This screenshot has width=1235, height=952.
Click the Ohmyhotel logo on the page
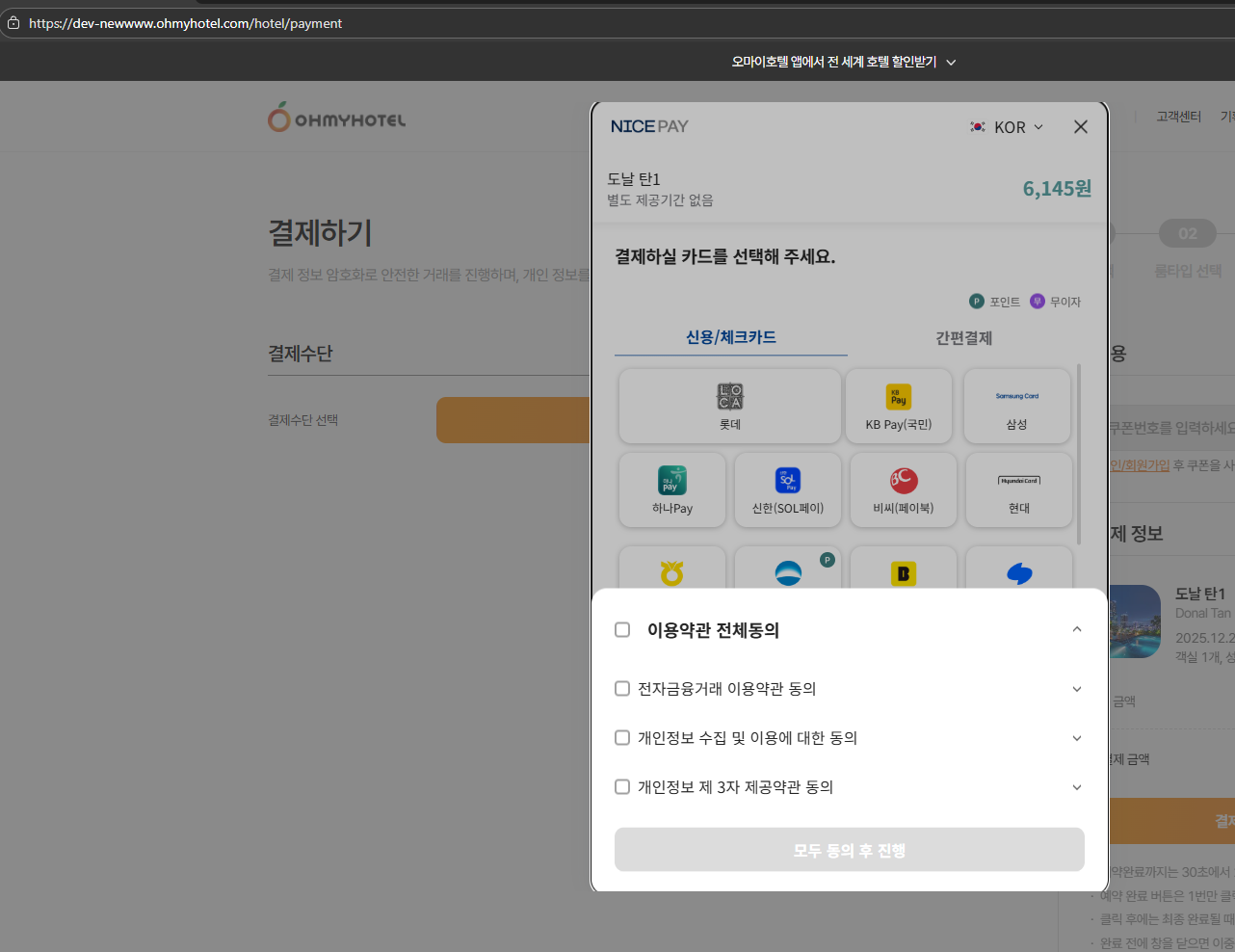click(337, 118)
